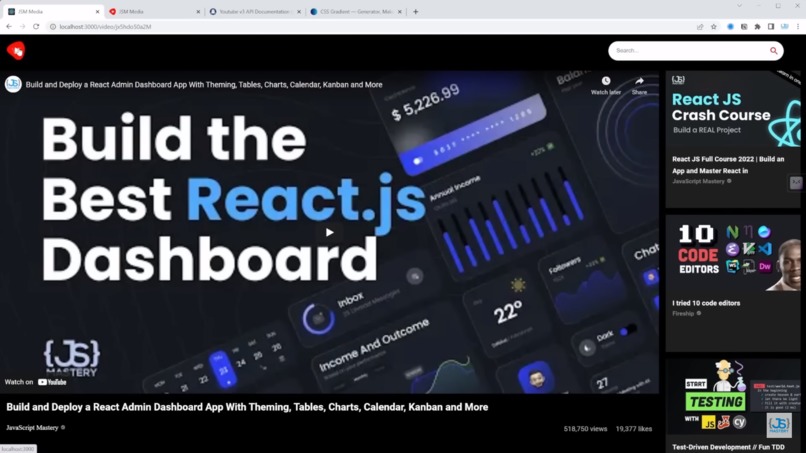
Task: Click the share page icon in address bar
Action: (700, 27)
